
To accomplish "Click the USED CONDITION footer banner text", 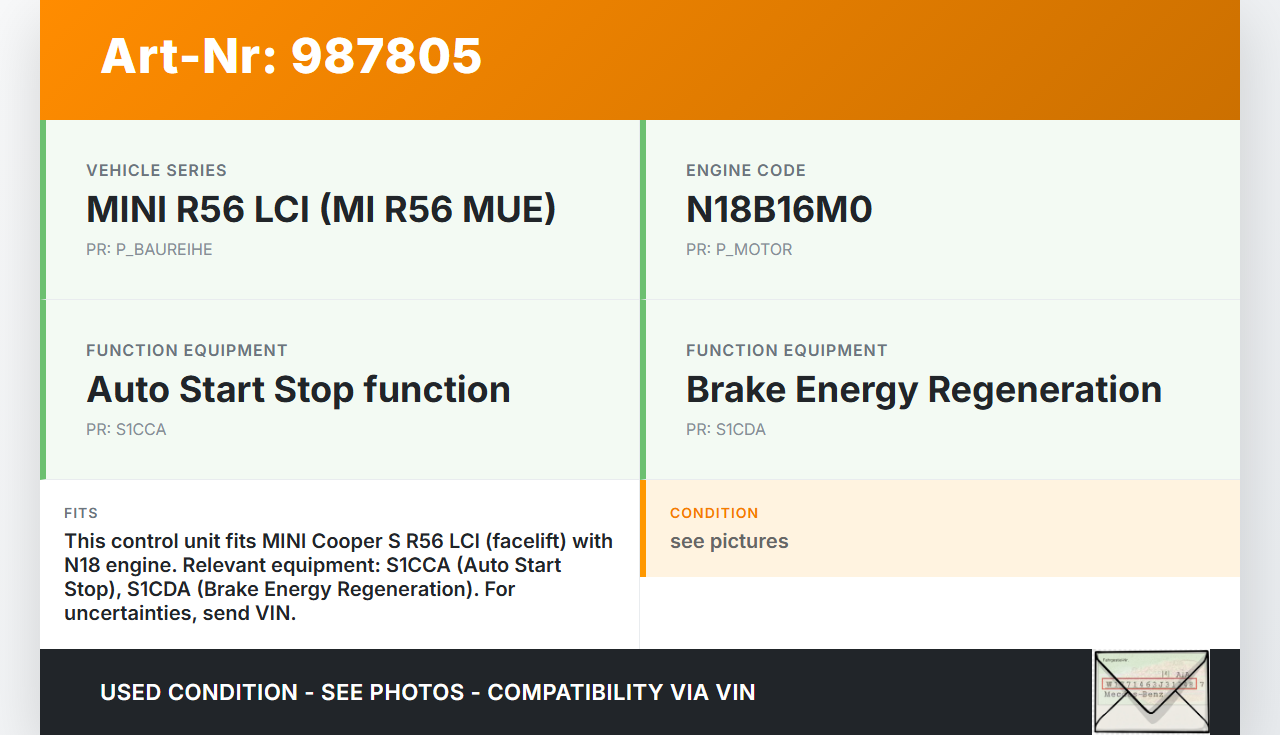I will (427, 692).
